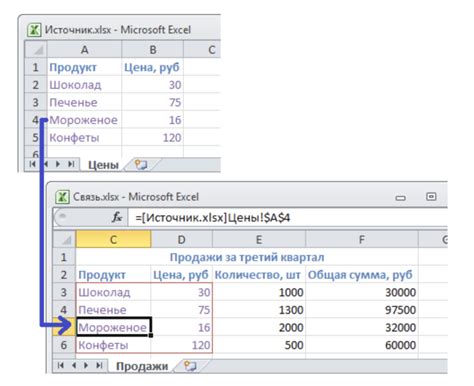Select column A header in Источник.xlsx
The image size is (474, 386).
tap(84, 50)
